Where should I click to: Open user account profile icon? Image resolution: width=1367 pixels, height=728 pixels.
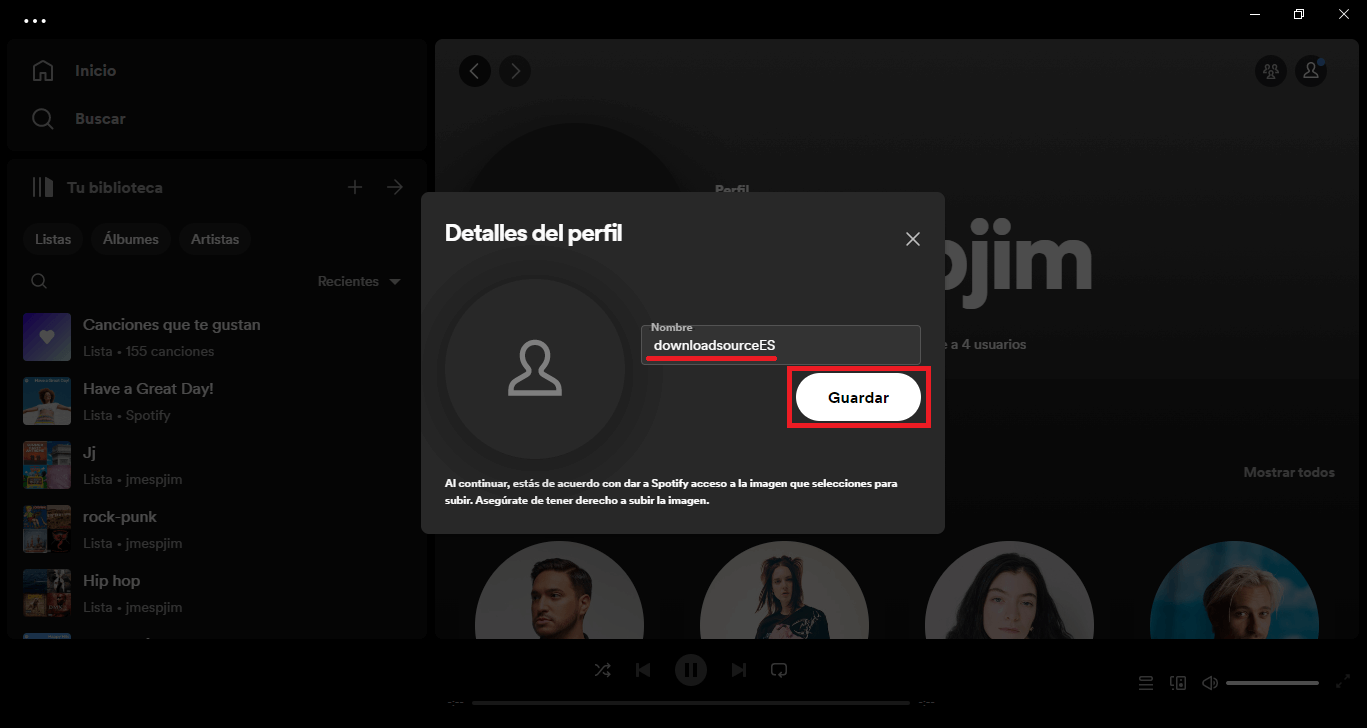tap(1311, 71)
